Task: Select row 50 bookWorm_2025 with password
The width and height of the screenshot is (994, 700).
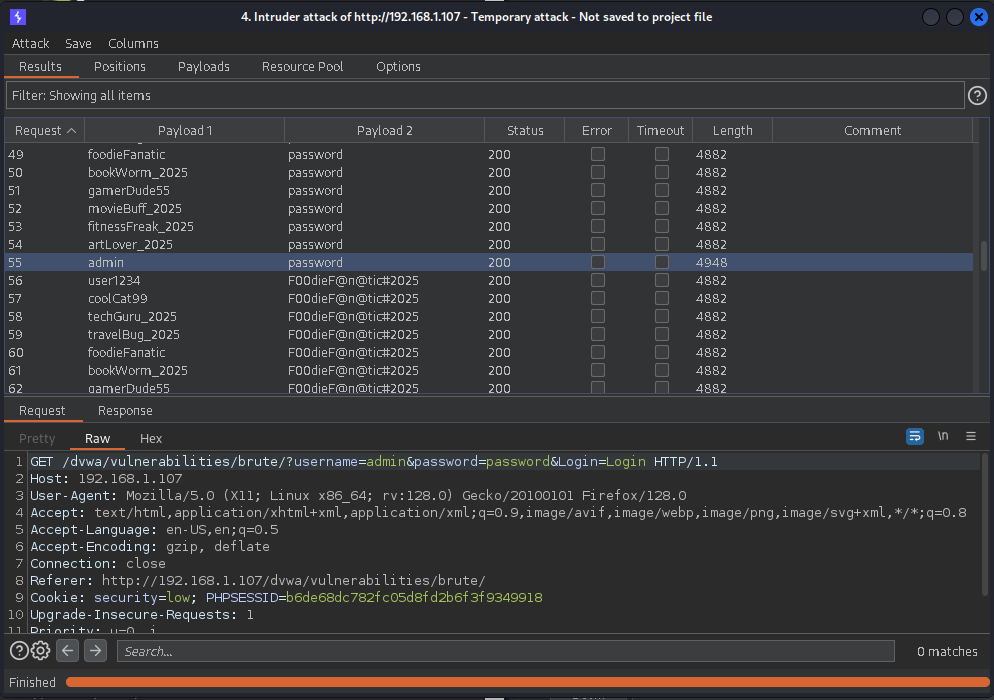Action: [x=489, y=172]
